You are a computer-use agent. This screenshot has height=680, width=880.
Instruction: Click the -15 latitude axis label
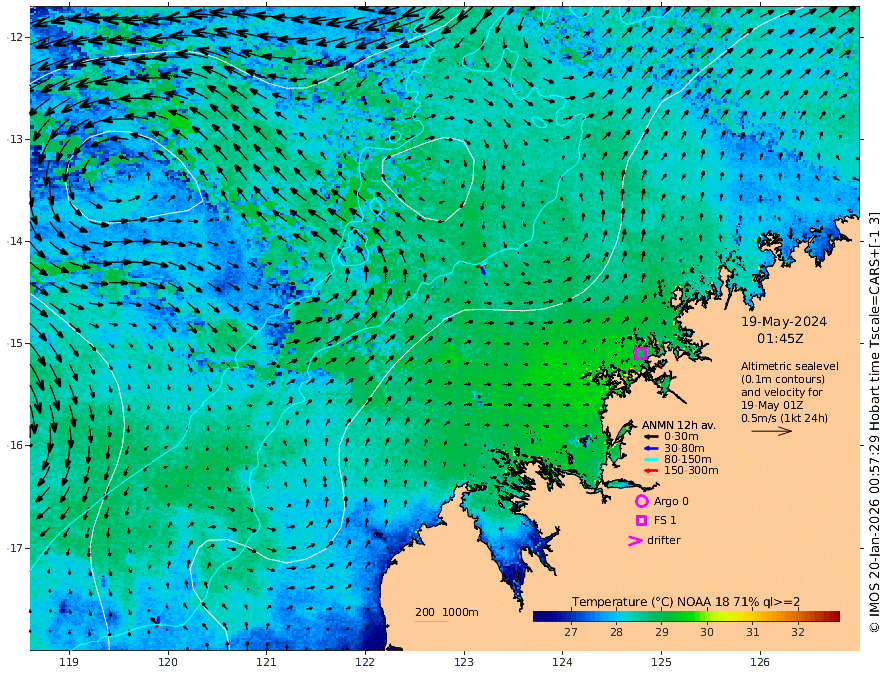15,343
